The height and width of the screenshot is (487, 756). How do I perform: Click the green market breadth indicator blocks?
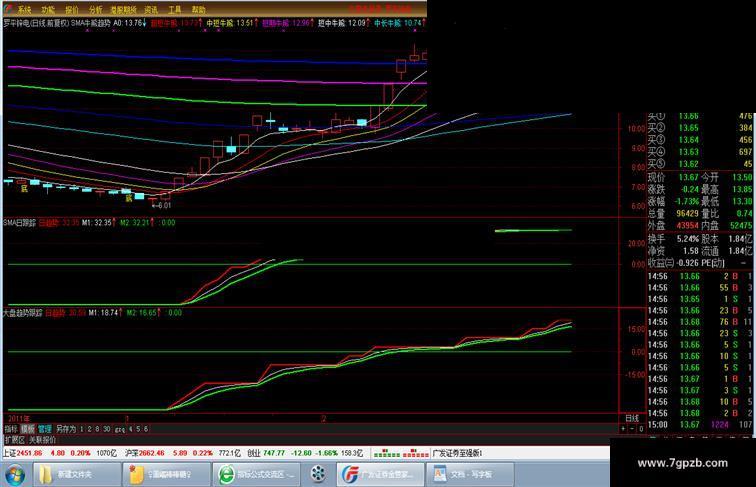[387, 453]
